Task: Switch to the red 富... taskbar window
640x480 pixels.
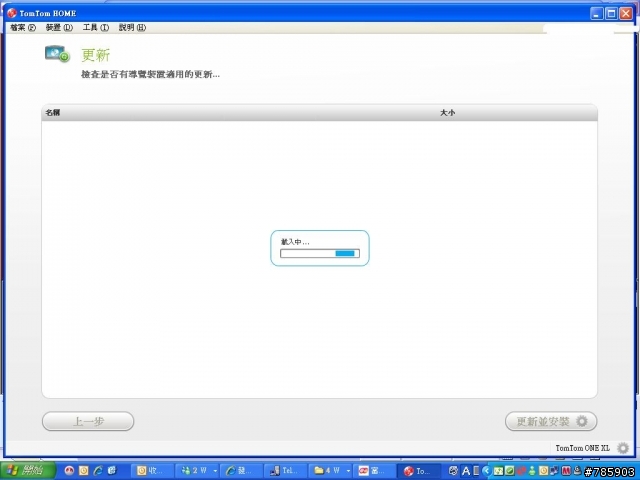Action: coord(374,471)
